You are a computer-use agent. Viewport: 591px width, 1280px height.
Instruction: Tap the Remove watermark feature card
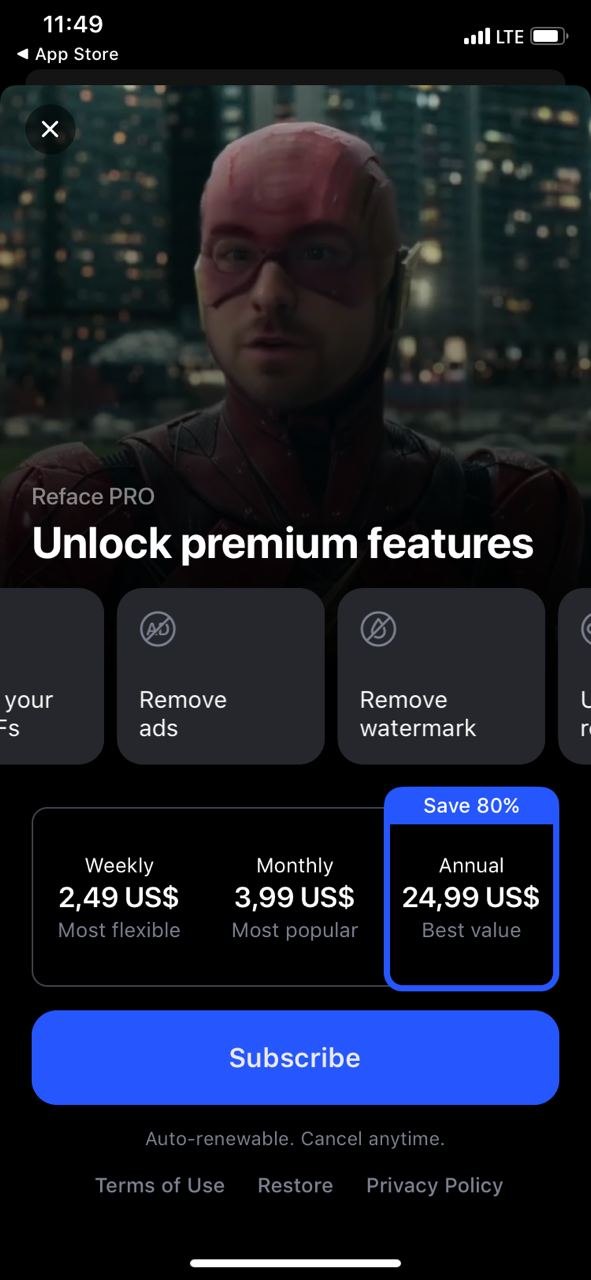click(x=441, y=676)
